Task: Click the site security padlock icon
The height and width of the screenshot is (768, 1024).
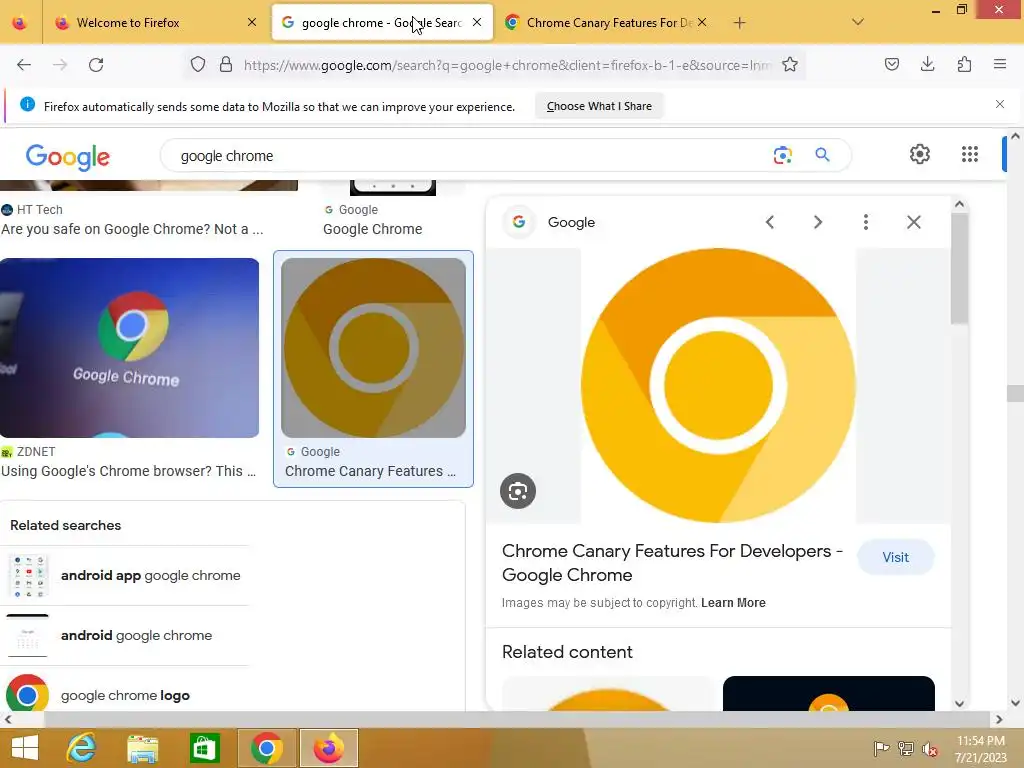Action: 226,65
